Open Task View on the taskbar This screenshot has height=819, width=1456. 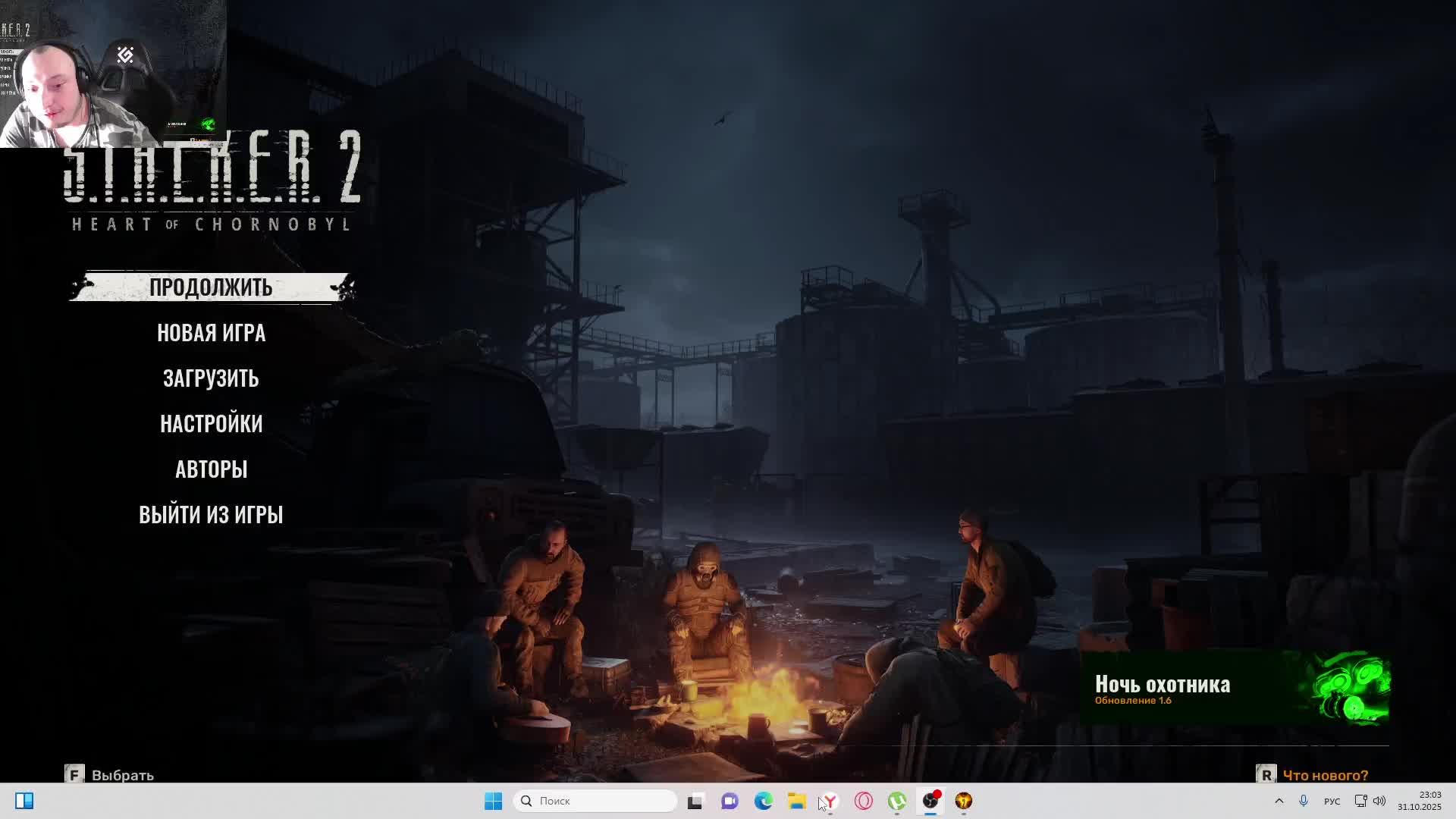click(x=695, y=801)
